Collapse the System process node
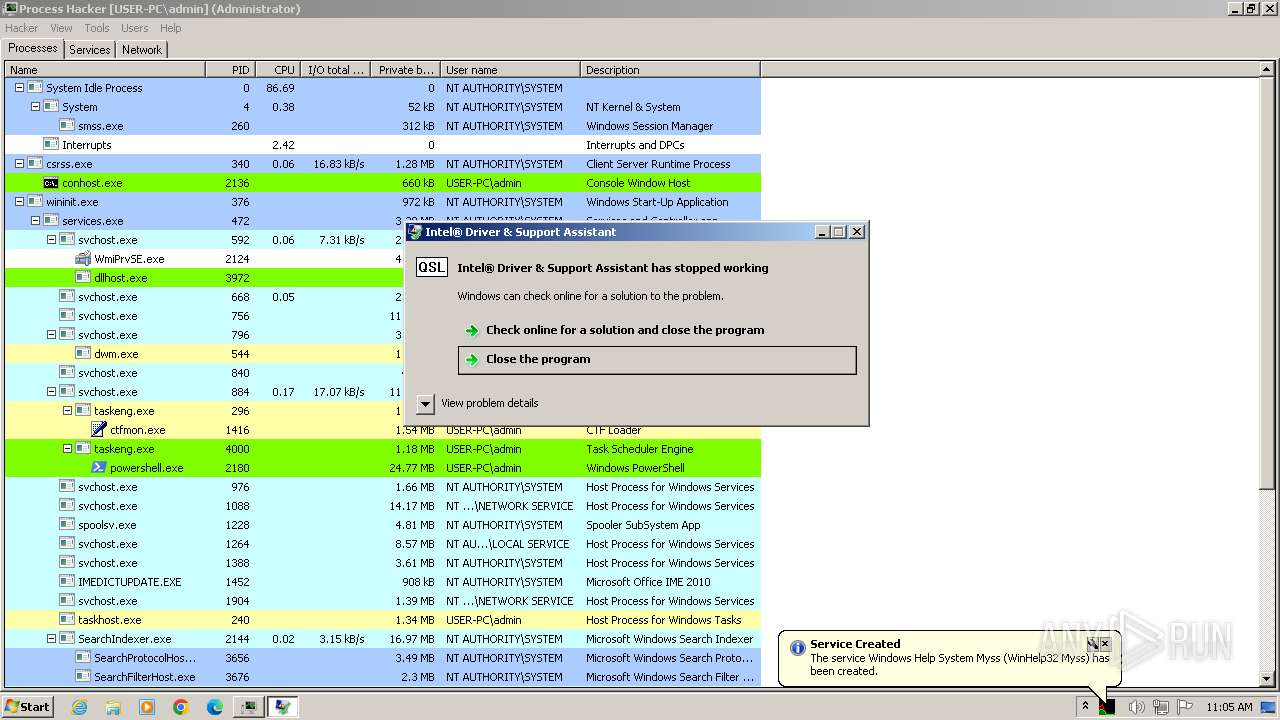Viewport: 1280px width, 720px height. (x=35, y=107)
